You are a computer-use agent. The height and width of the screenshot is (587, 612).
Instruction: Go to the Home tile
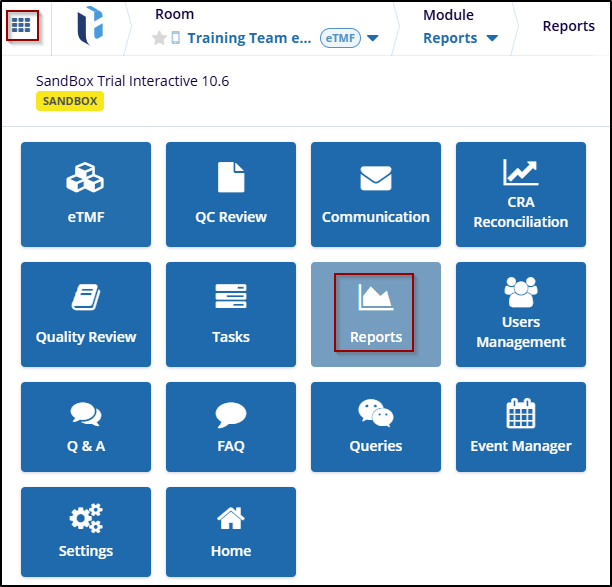click(x=231, y=531)
